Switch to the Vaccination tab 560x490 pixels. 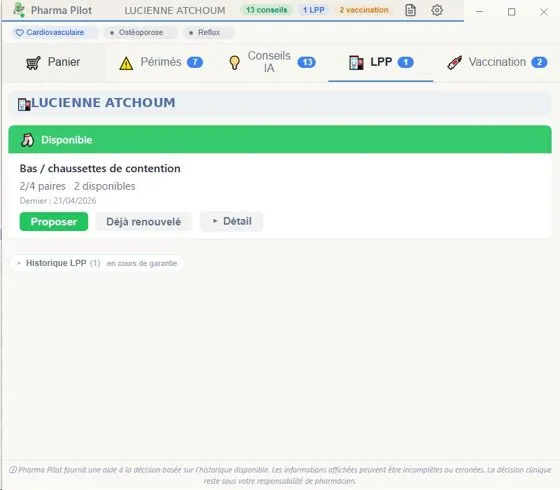497,62
